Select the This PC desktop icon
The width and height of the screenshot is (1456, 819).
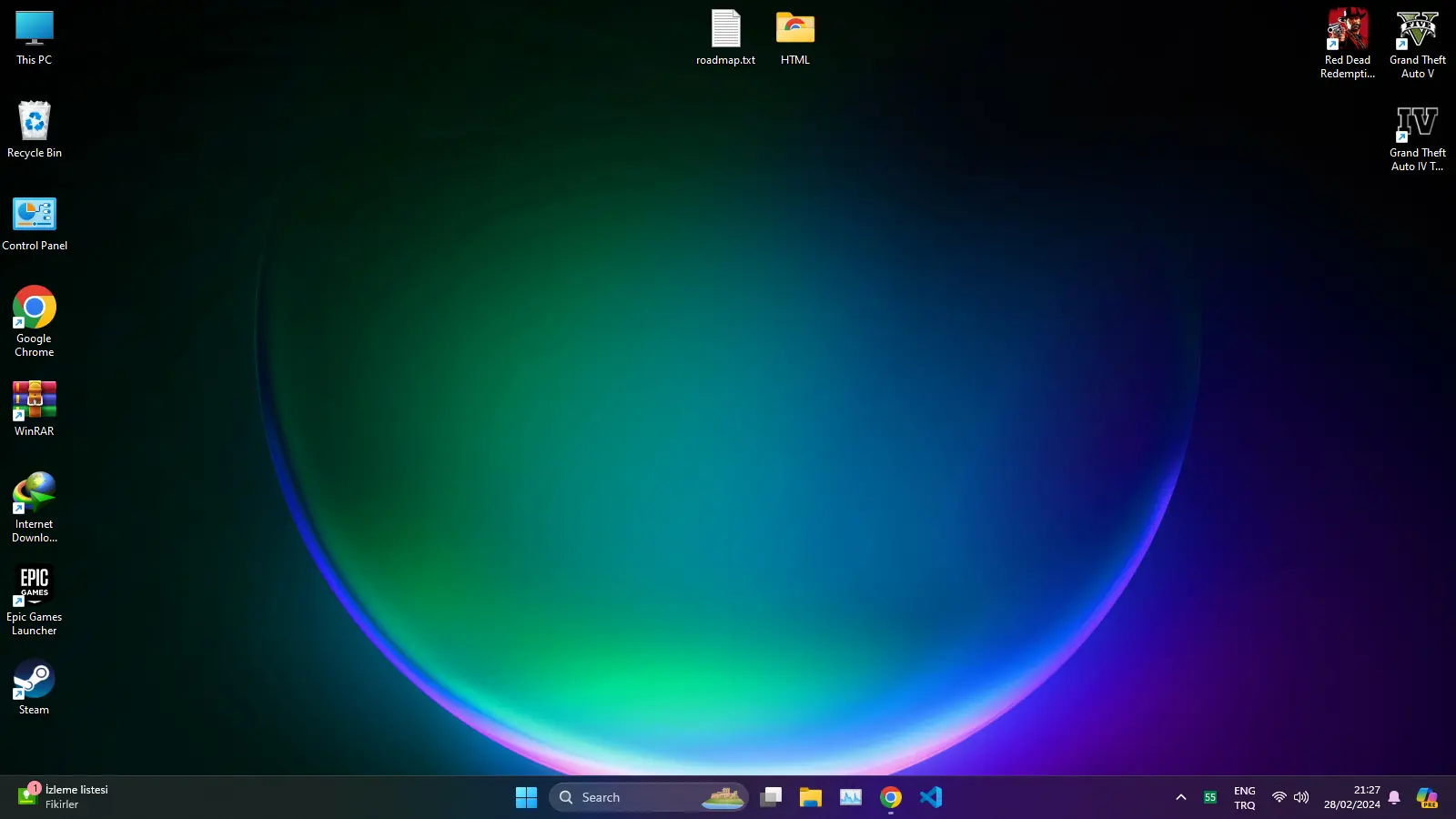pos(35,38)
